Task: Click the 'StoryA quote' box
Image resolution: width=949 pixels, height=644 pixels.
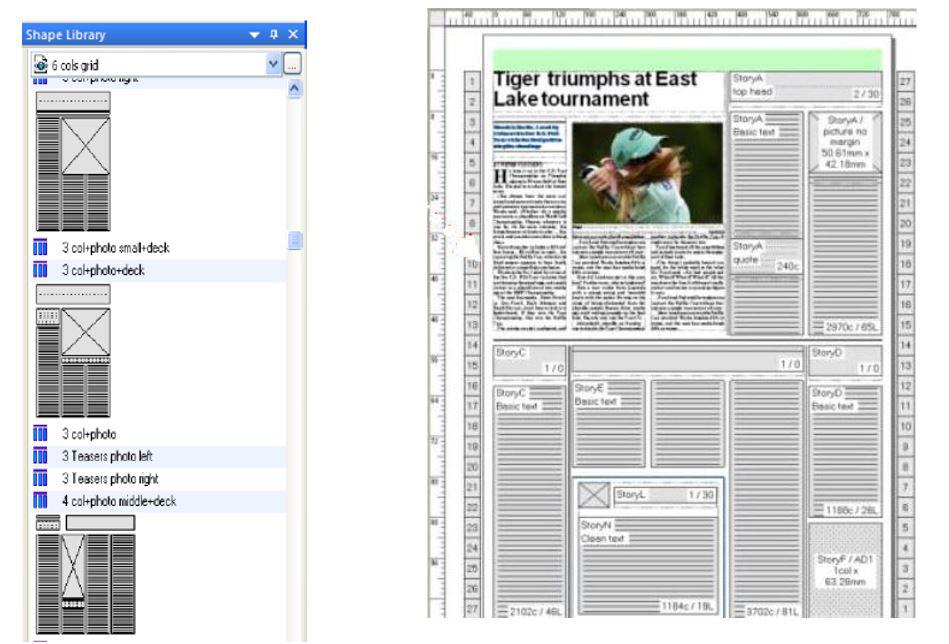Action: (x=767, y=257)
